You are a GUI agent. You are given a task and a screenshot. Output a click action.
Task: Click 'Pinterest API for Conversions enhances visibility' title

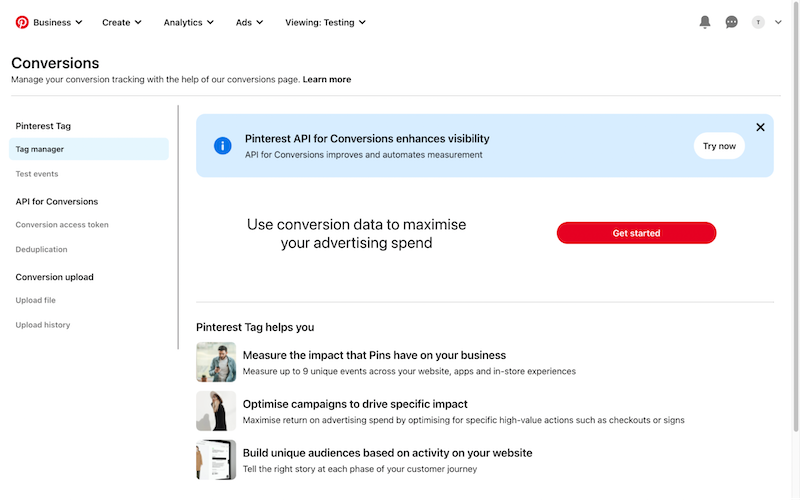(367, 139)
